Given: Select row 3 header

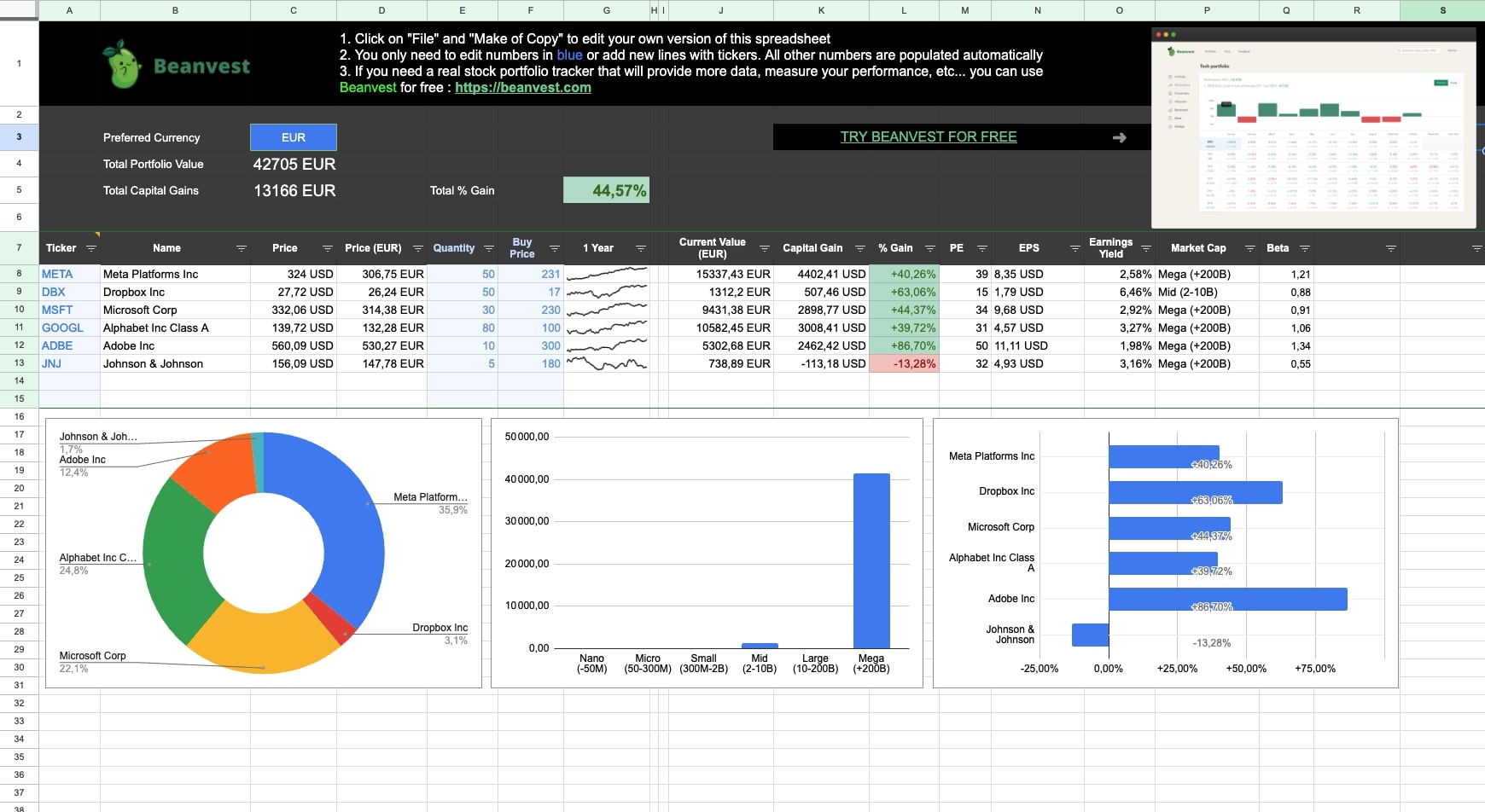Looking at the screenshot, I should pyautogui.click(x=19, y=136).
